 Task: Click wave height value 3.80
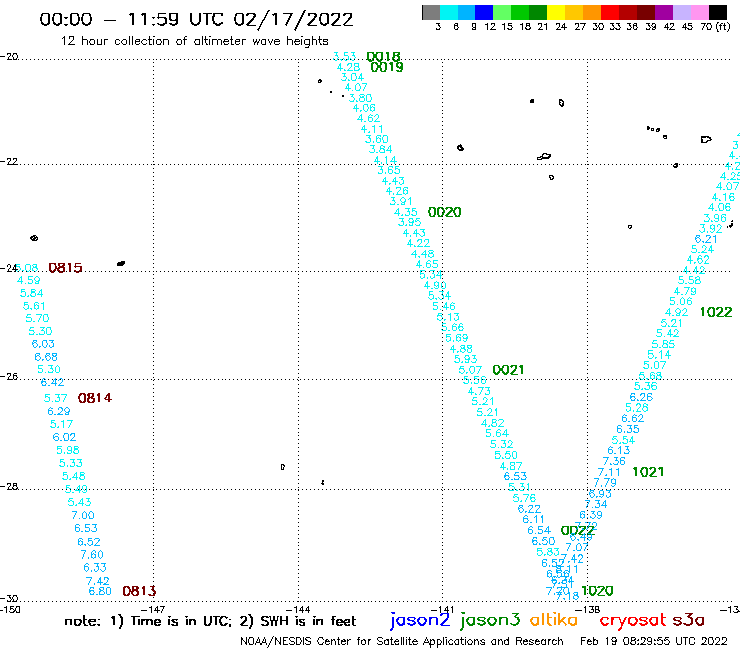pos(360,98)
